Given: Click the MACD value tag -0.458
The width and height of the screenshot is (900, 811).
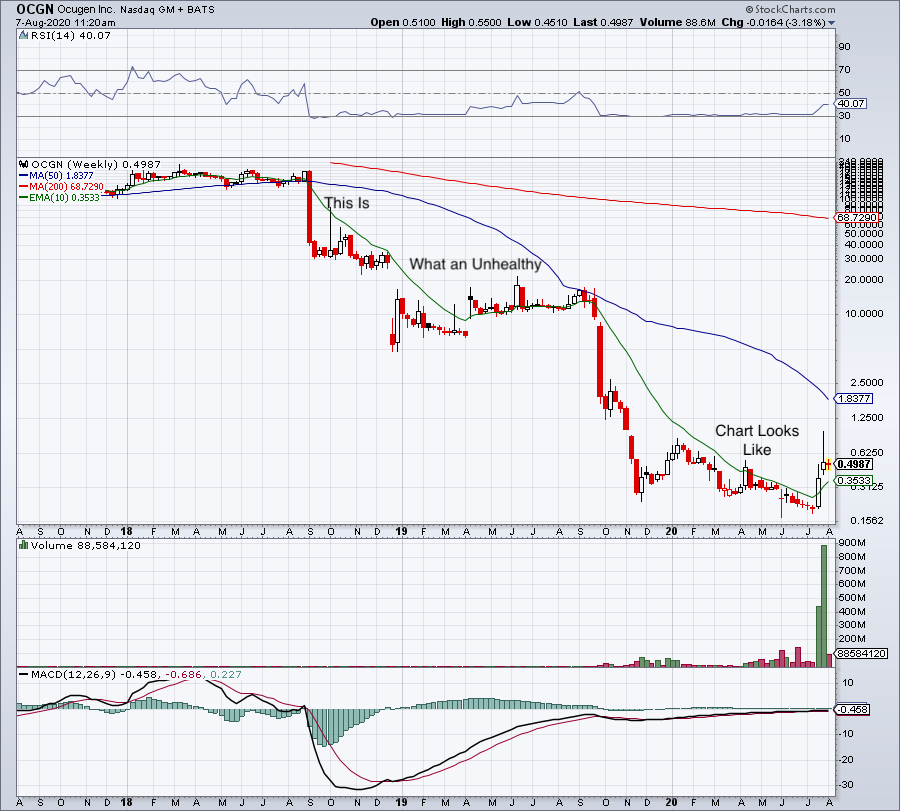Looking at the screenshot, I should 852,710.
